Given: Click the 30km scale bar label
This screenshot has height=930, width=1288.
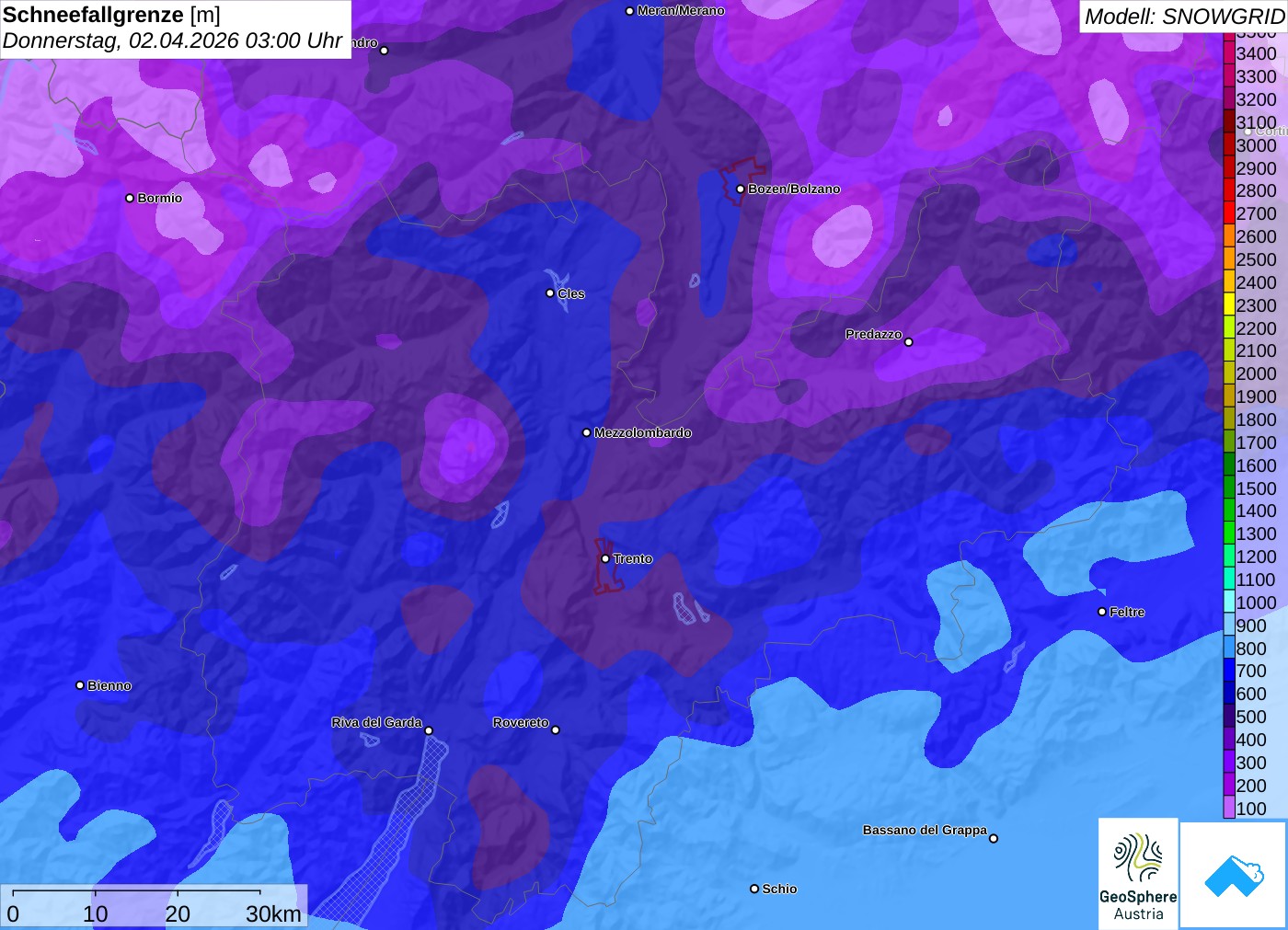Looking at the screenshot, I should point(273,913).
